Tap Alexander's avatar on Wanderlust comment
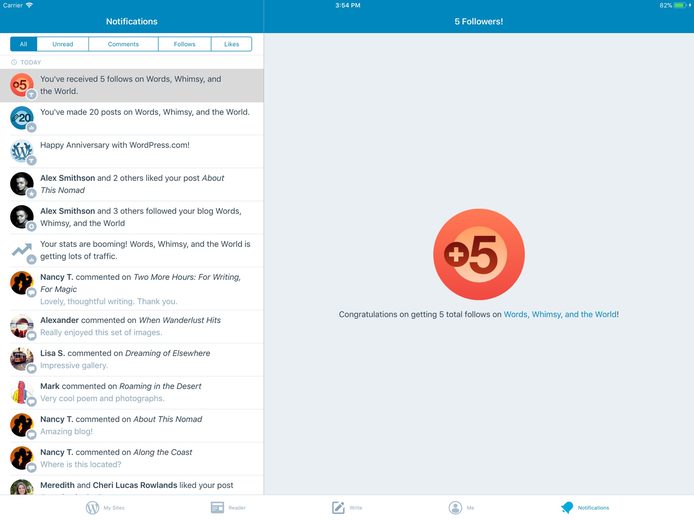Image resolution: width=694 pixels, height=520 pixels. coord(22,326)
